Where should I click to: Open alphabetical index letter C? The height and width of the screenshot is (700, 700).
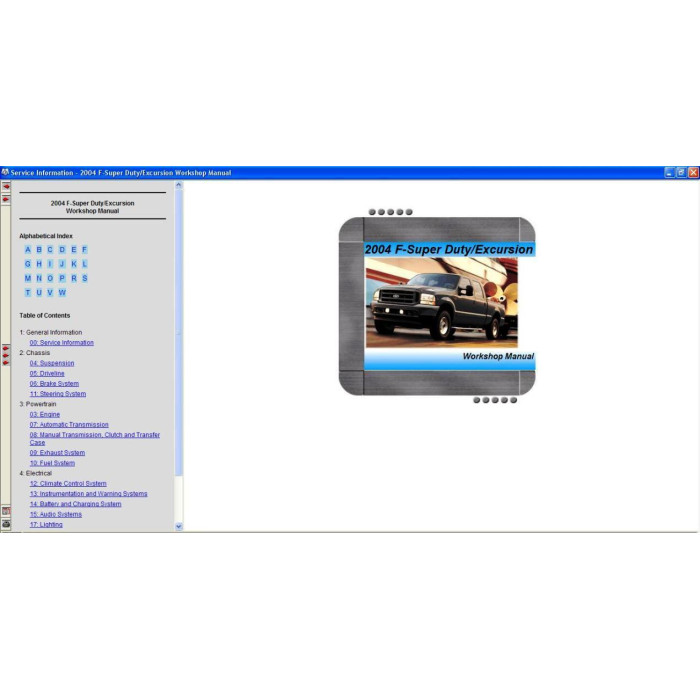[50, 250]
